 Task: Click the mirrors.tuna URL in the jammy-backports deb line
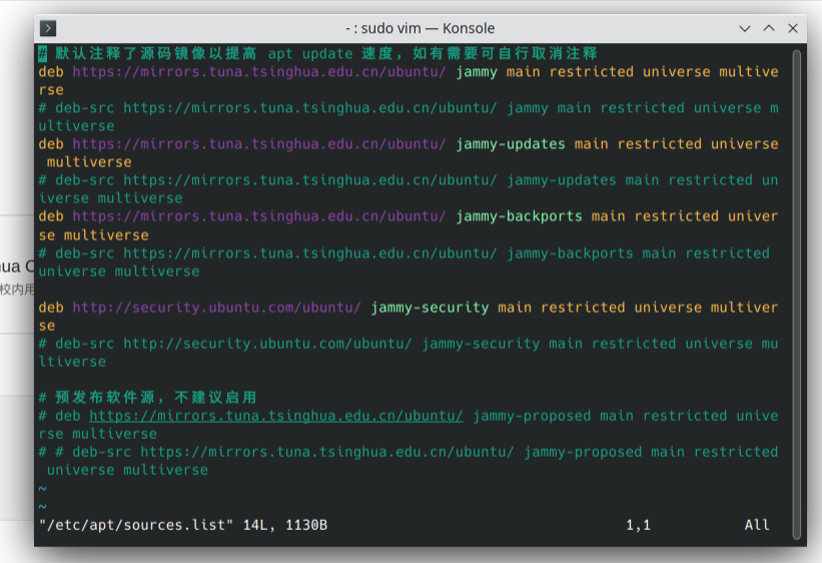(x=259, y=216)
